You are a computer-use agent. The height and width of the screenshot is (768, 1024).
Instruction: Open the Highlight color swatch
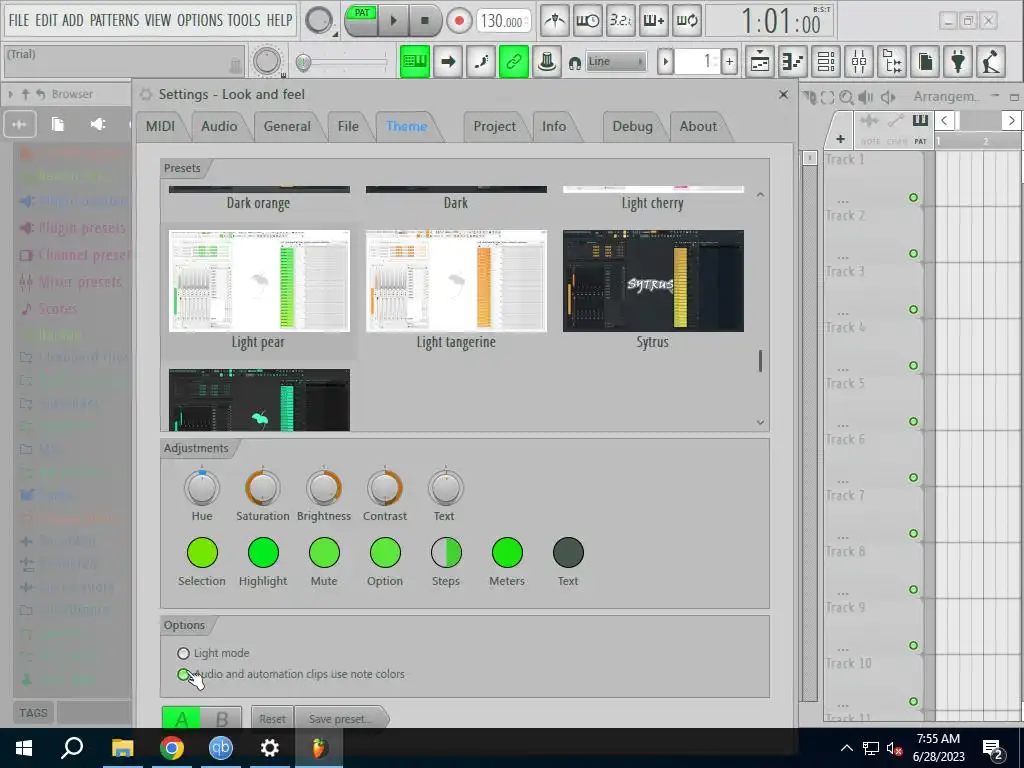(x=263, y=552)
